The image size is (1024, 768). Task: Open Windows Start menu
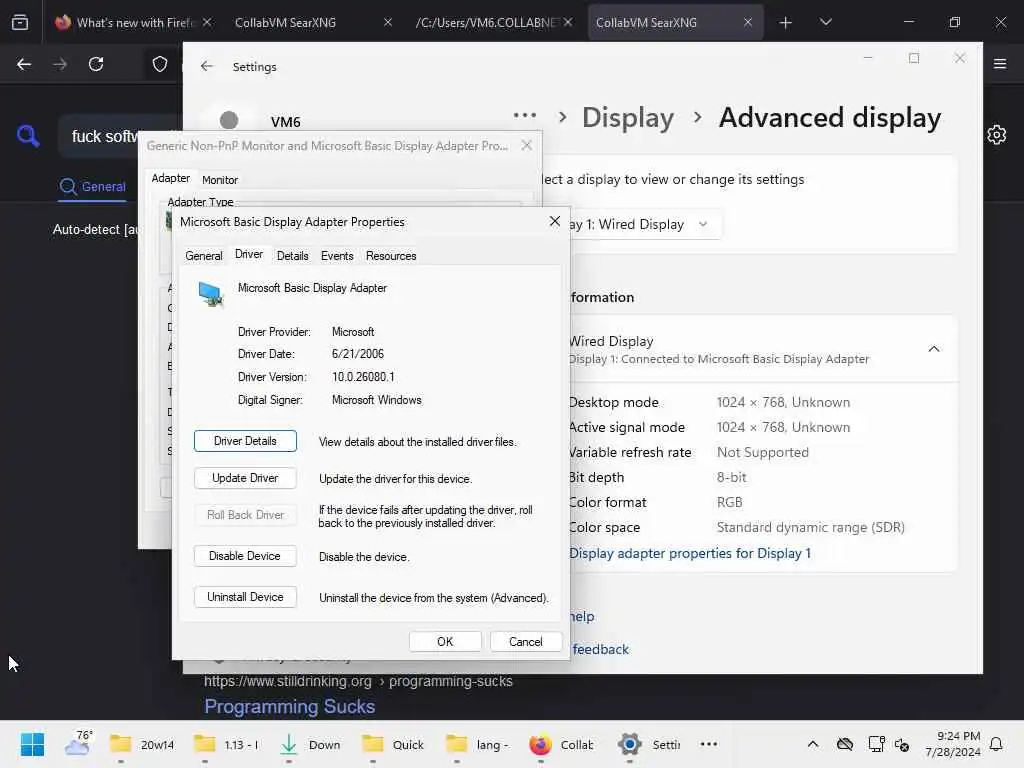(32, 744)
